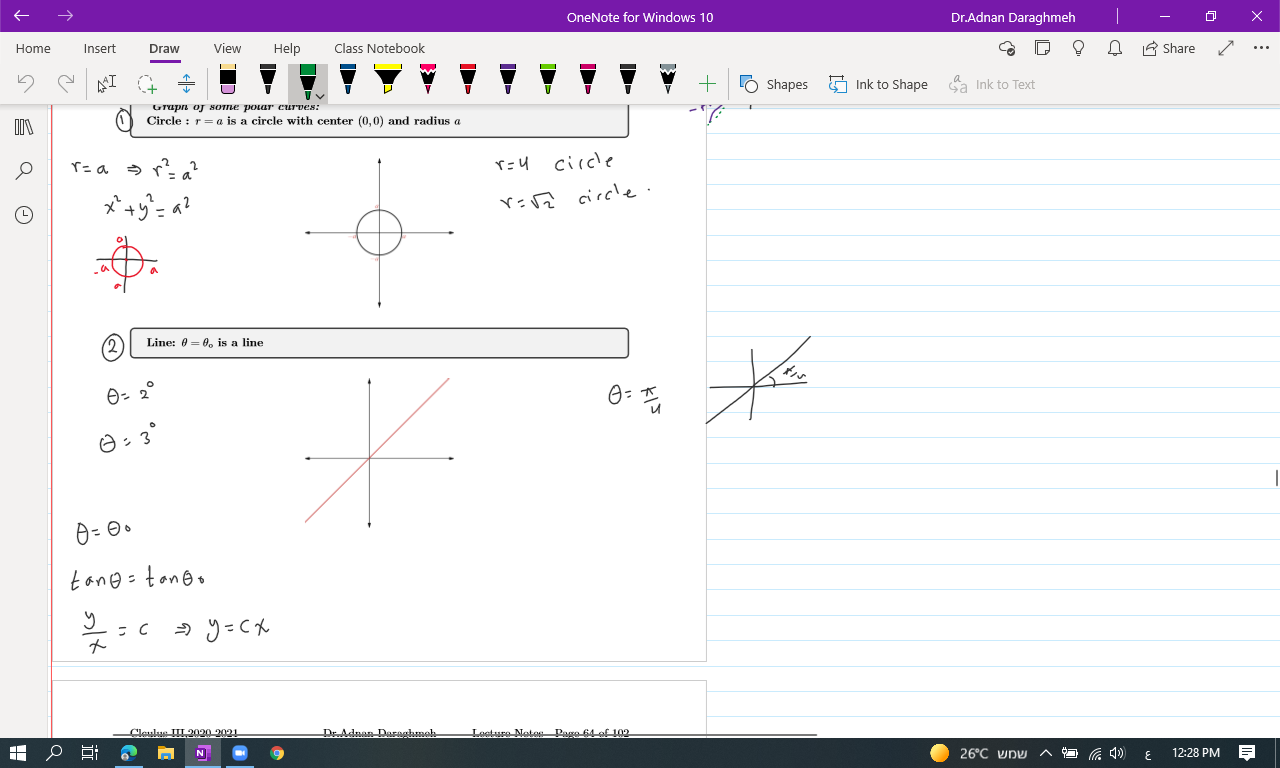
Task: Open volume control in system tray
Action: (1117, 753)
